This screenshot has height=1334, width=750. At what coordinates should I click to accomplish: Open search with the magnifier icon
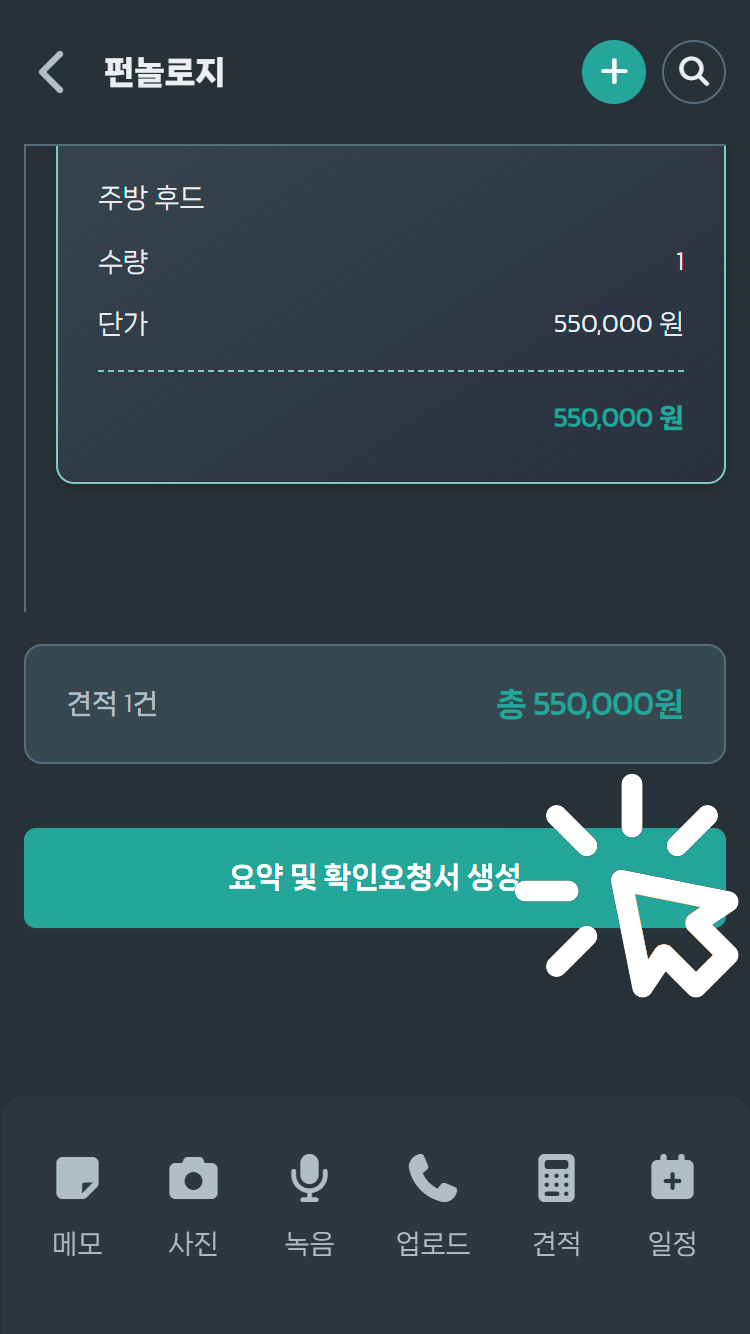(x=693, y=72)
